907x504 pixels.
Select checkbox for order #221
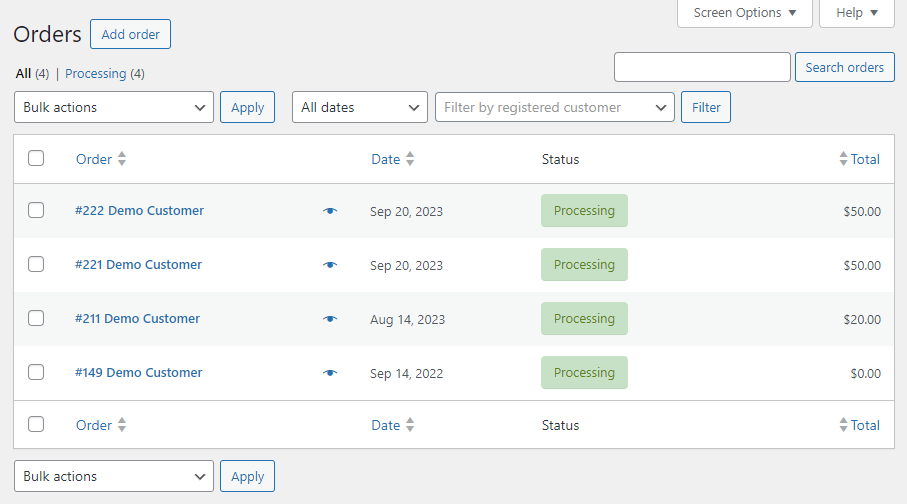[x=36, y=264]
